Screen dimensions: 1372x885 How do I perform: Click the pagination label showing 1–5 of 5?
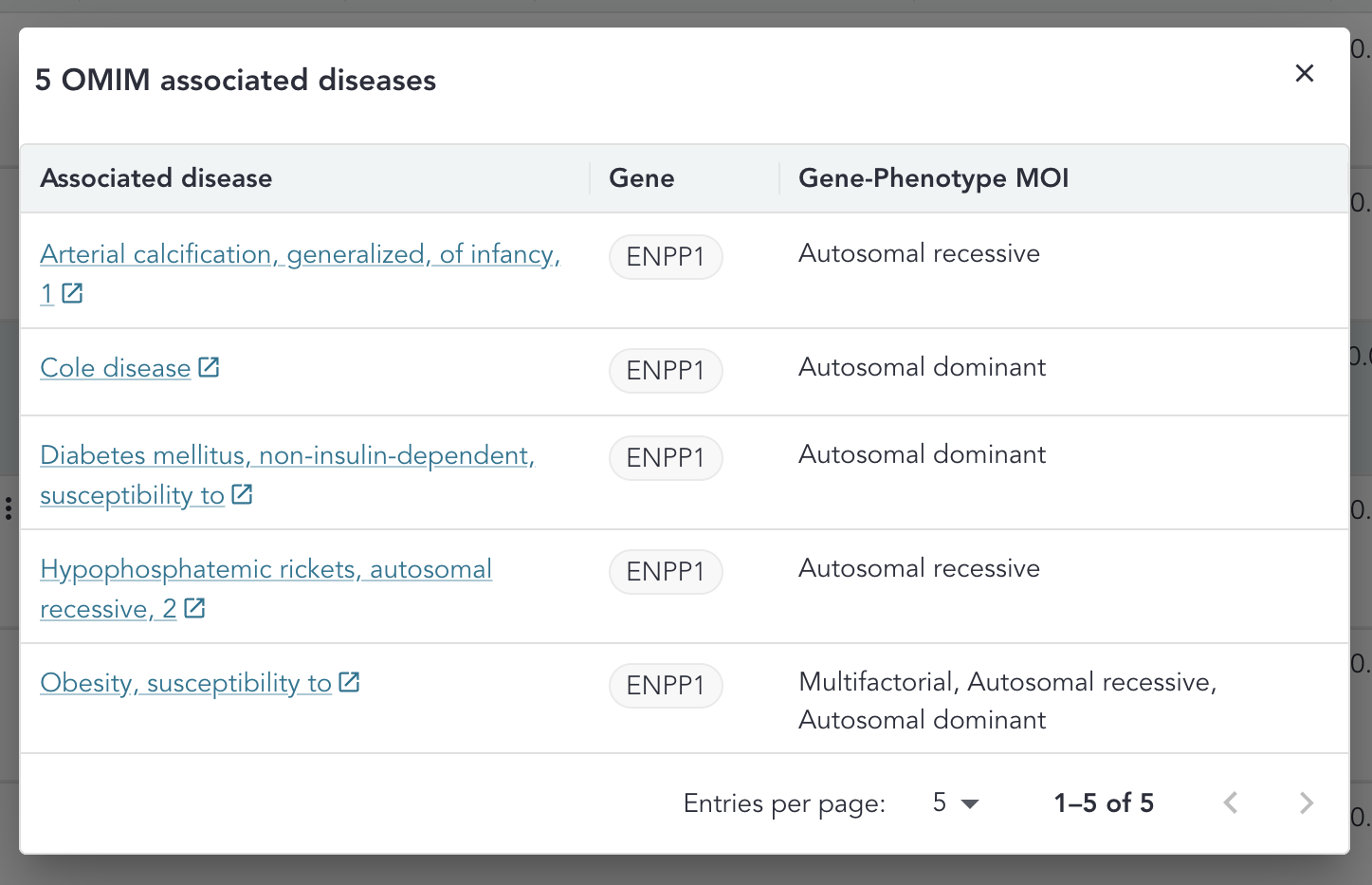[1104, 802]
